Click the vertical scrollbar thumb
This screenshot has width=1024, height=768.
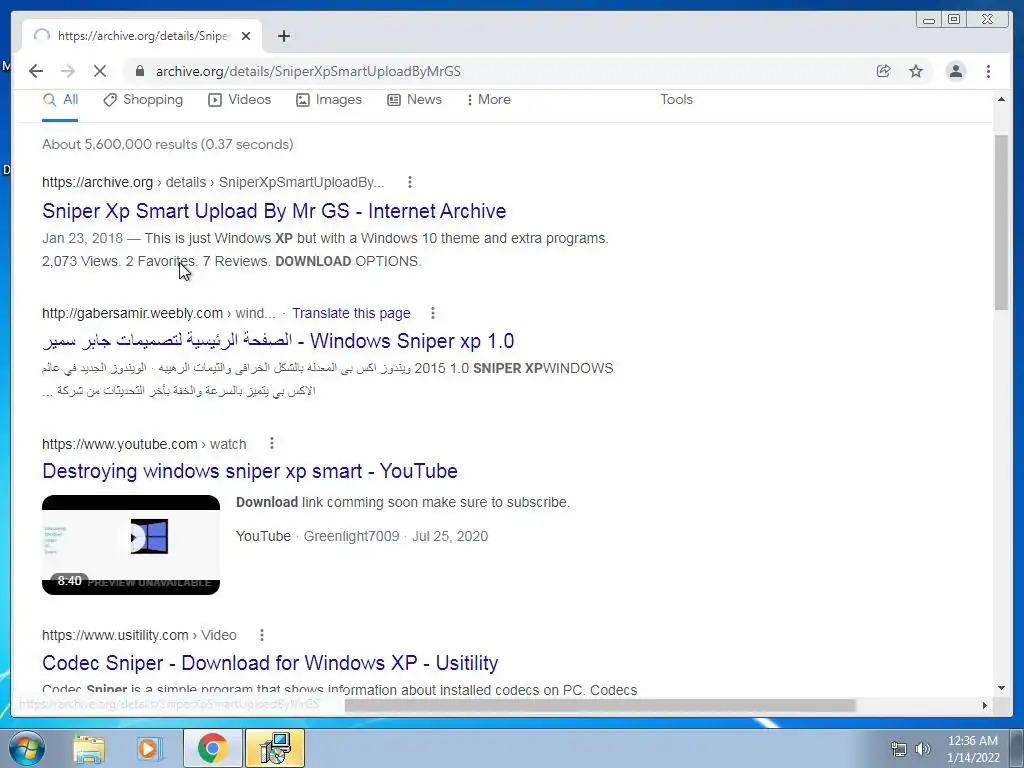(x=1001, y=222)
